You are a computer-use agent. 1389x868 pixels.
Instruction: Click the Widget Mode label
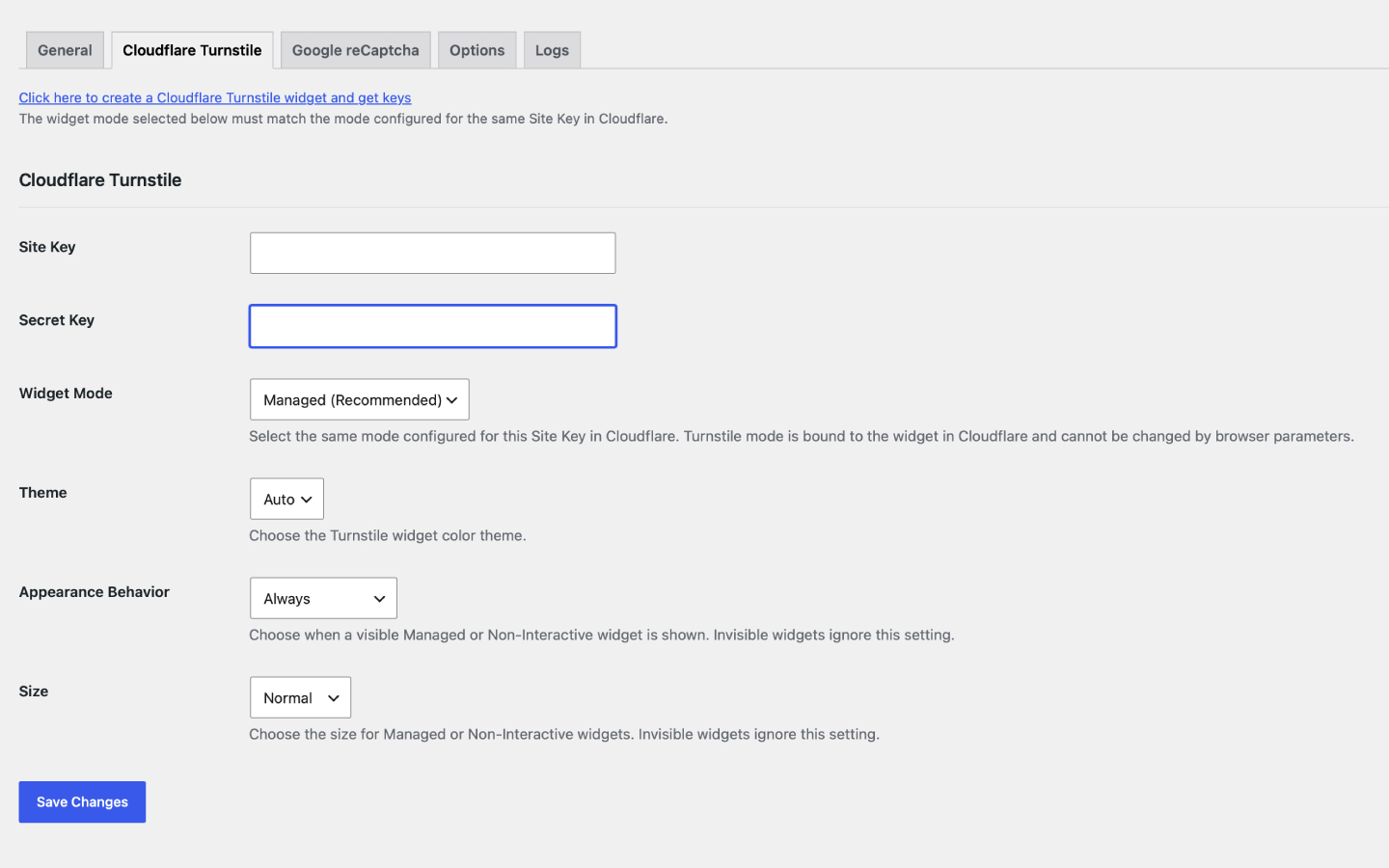66,393
